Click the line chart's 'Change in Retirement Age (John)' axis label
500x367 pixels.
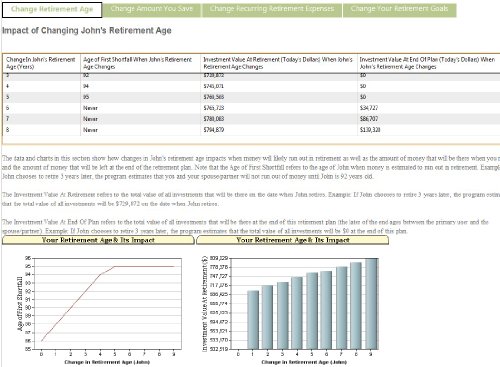[107, 362]
